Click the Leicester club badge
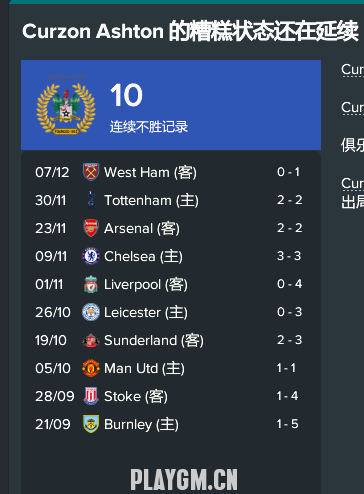This screenshot has height=494, width=364. tap(91, 312)
